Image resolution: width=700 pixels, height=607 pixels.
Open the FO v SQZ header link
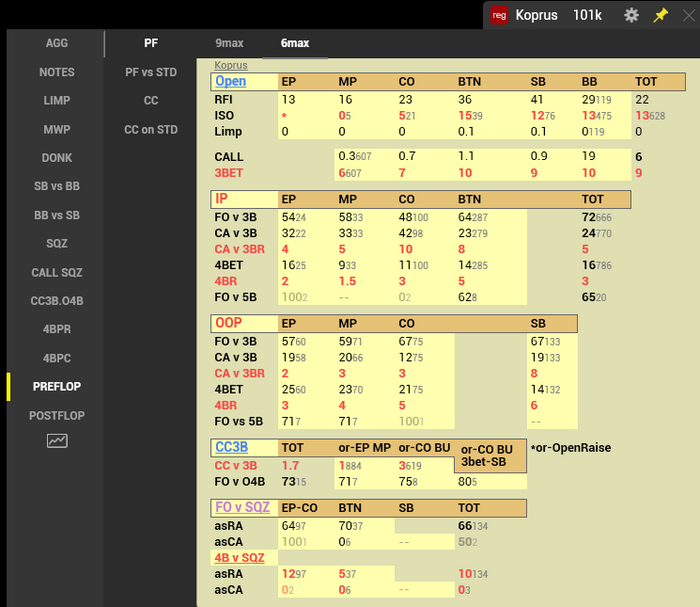coord(242,507)
